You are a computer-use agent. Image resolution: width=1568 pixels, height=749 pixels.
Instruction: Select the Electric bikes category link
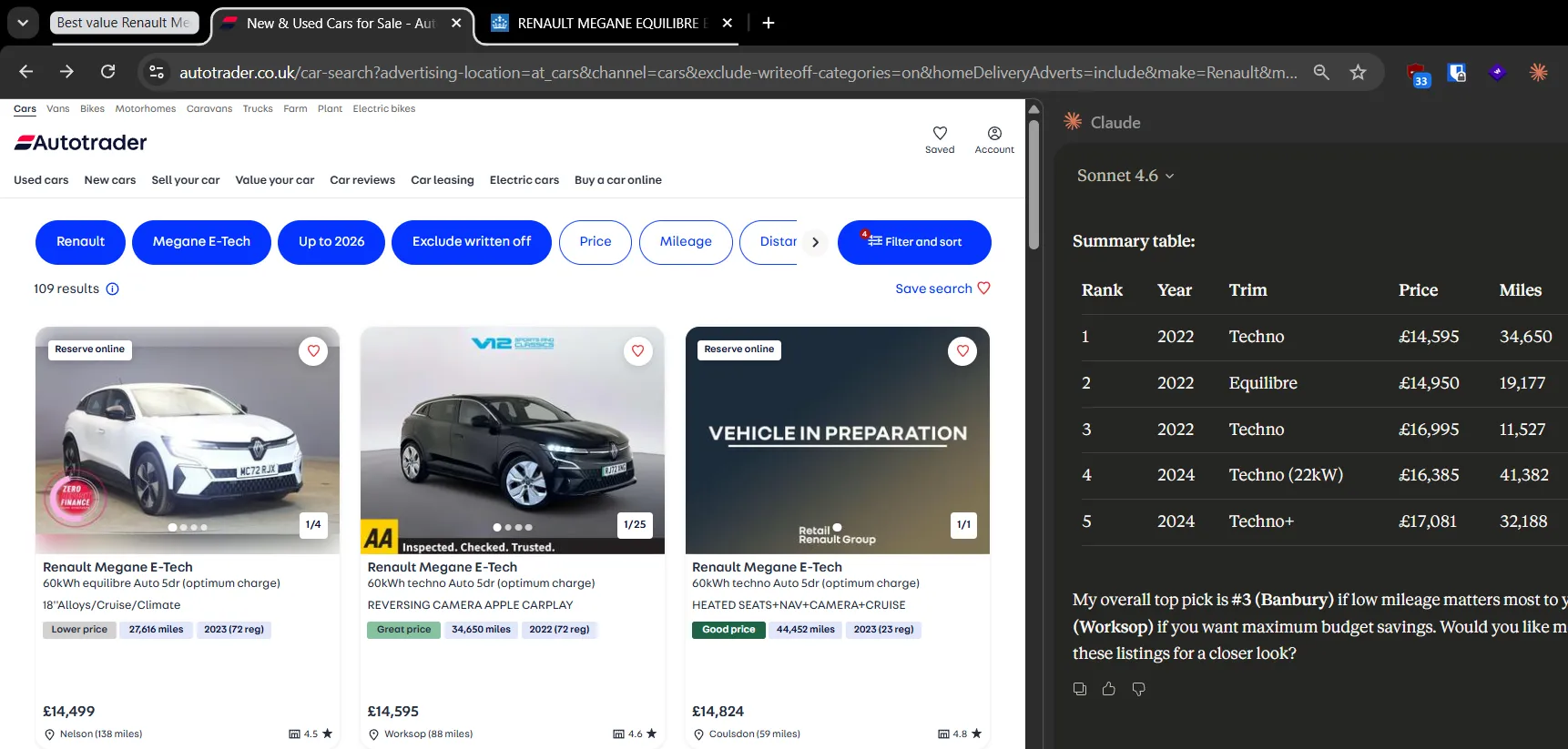point(384,108)
